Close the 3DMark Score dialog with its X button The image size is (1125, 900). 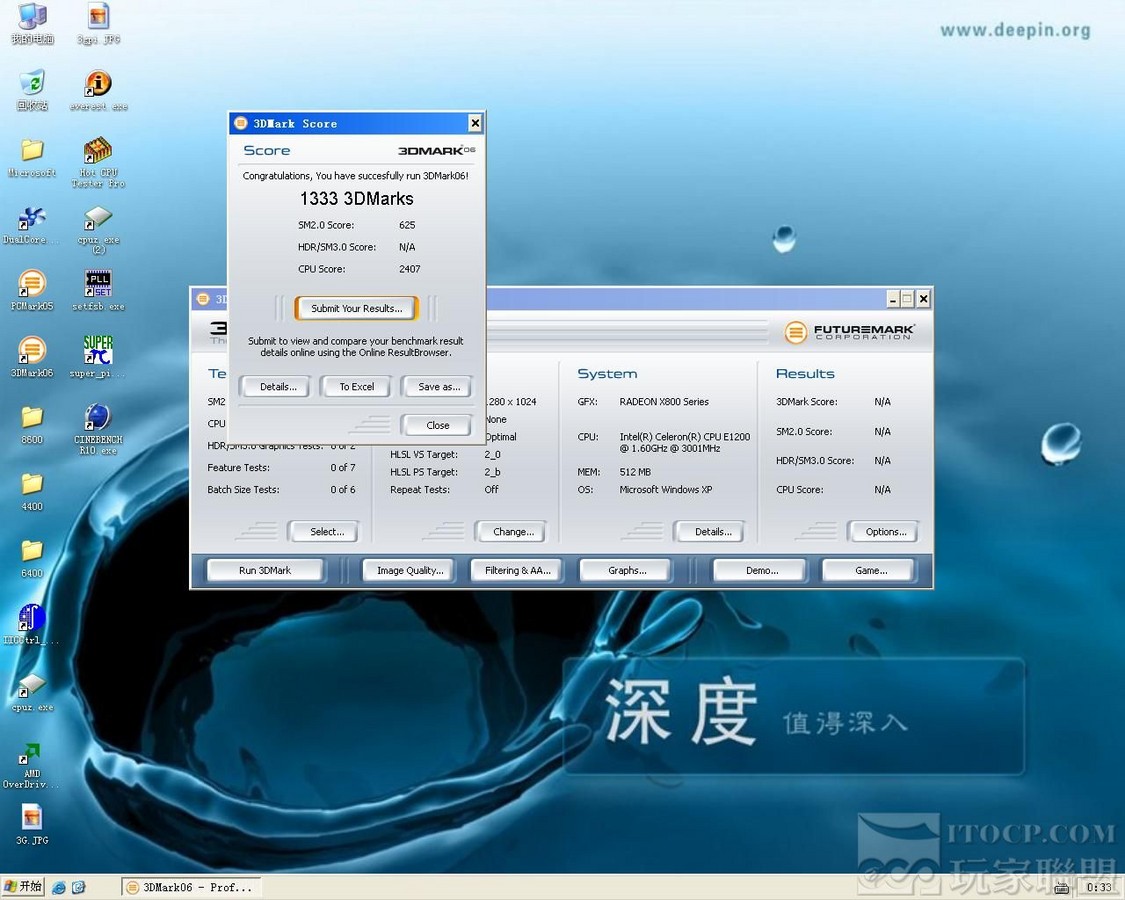(x=474, y=123)
